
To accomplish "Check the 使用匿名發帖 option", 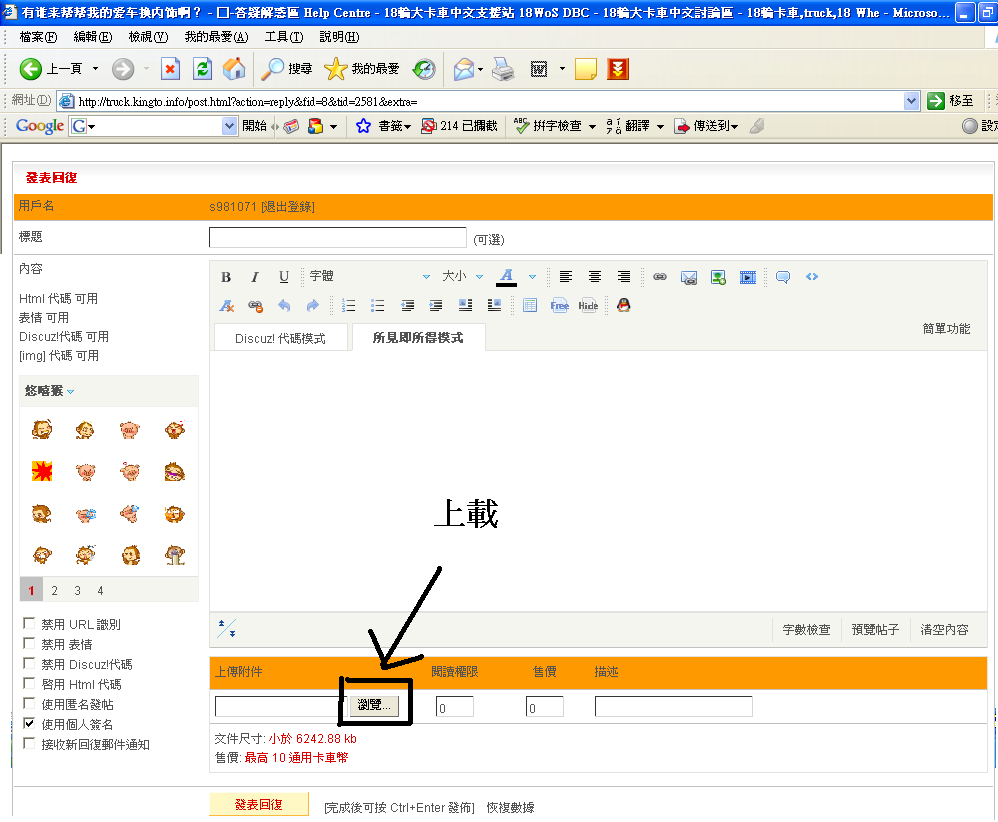I will [x=30, y=705].
